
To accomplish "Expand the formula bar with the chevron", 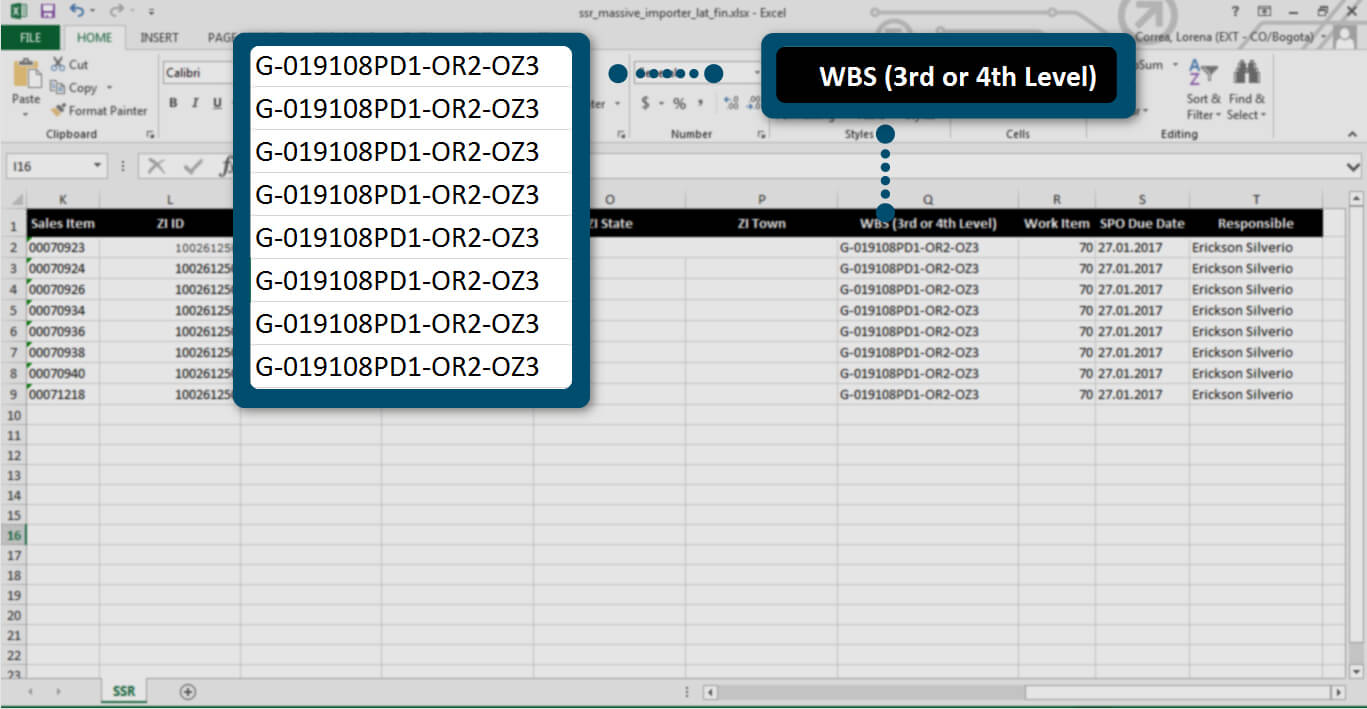I will tap(1353, 167).
